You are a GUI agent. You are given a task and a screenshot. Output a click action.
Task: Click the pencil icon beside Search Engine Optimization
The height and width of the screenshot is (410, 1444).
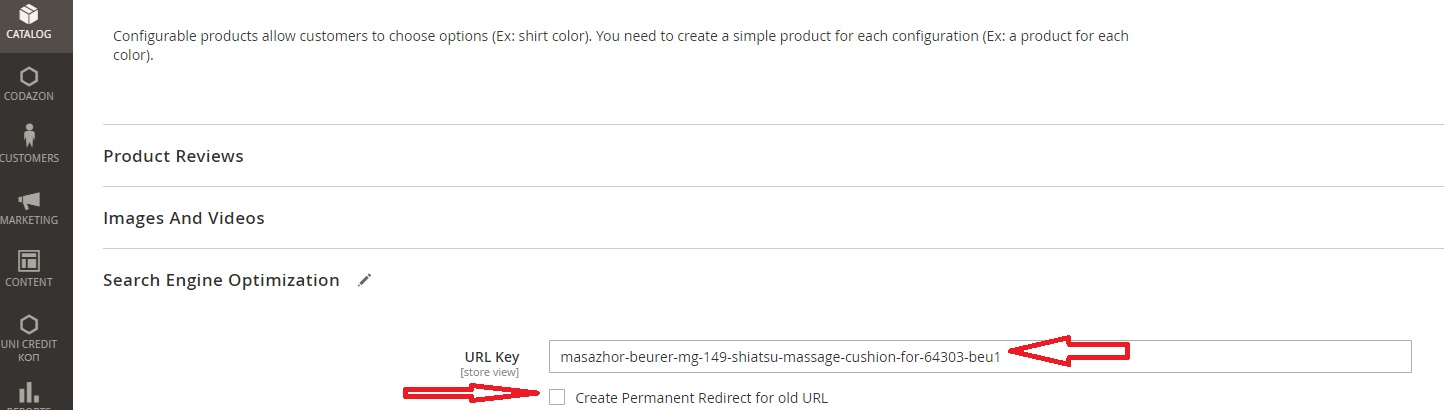(365, 281)
